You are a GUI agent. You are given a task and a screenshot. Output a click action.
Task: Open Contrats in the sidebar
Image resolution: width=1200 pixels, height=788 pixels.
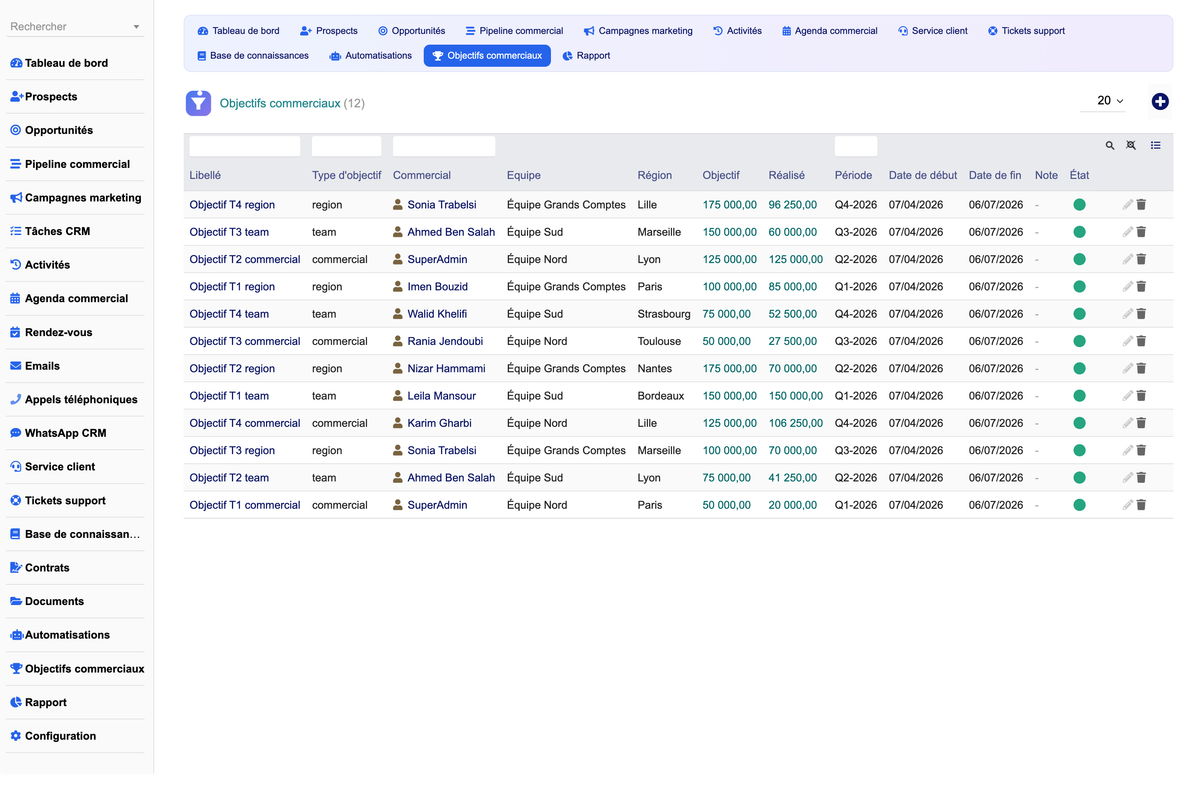tap(76, 567)
